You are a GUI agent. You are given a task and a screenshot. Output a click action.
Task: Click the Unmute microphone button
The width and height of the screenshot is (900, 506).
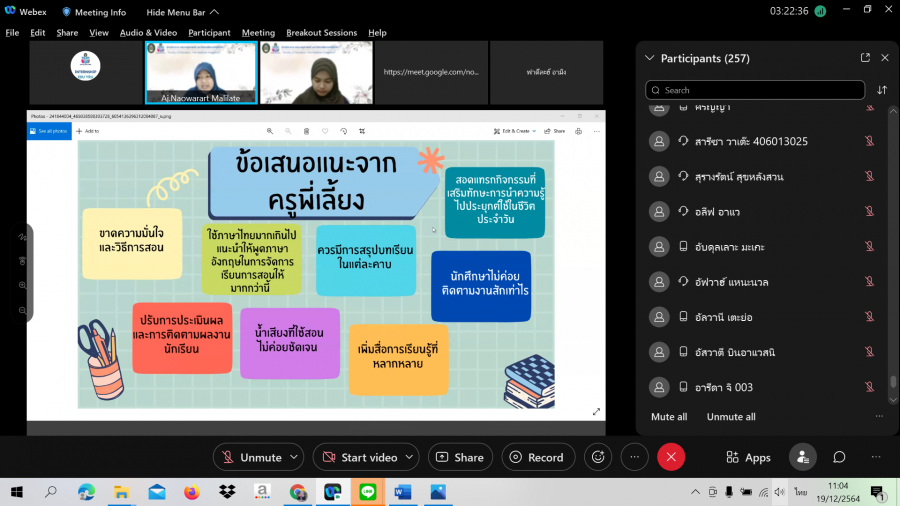(x=251, y=457)
